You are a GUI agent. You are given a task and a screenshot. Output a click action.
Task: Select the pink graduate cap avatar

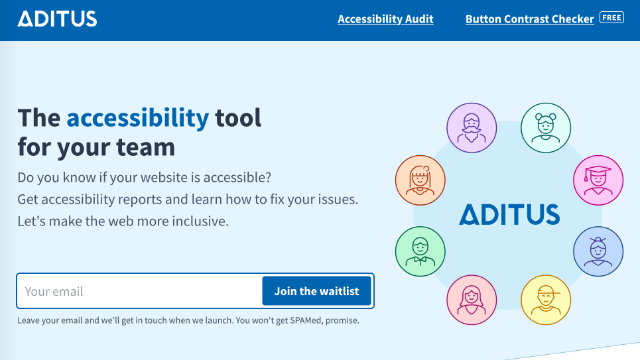598,180
